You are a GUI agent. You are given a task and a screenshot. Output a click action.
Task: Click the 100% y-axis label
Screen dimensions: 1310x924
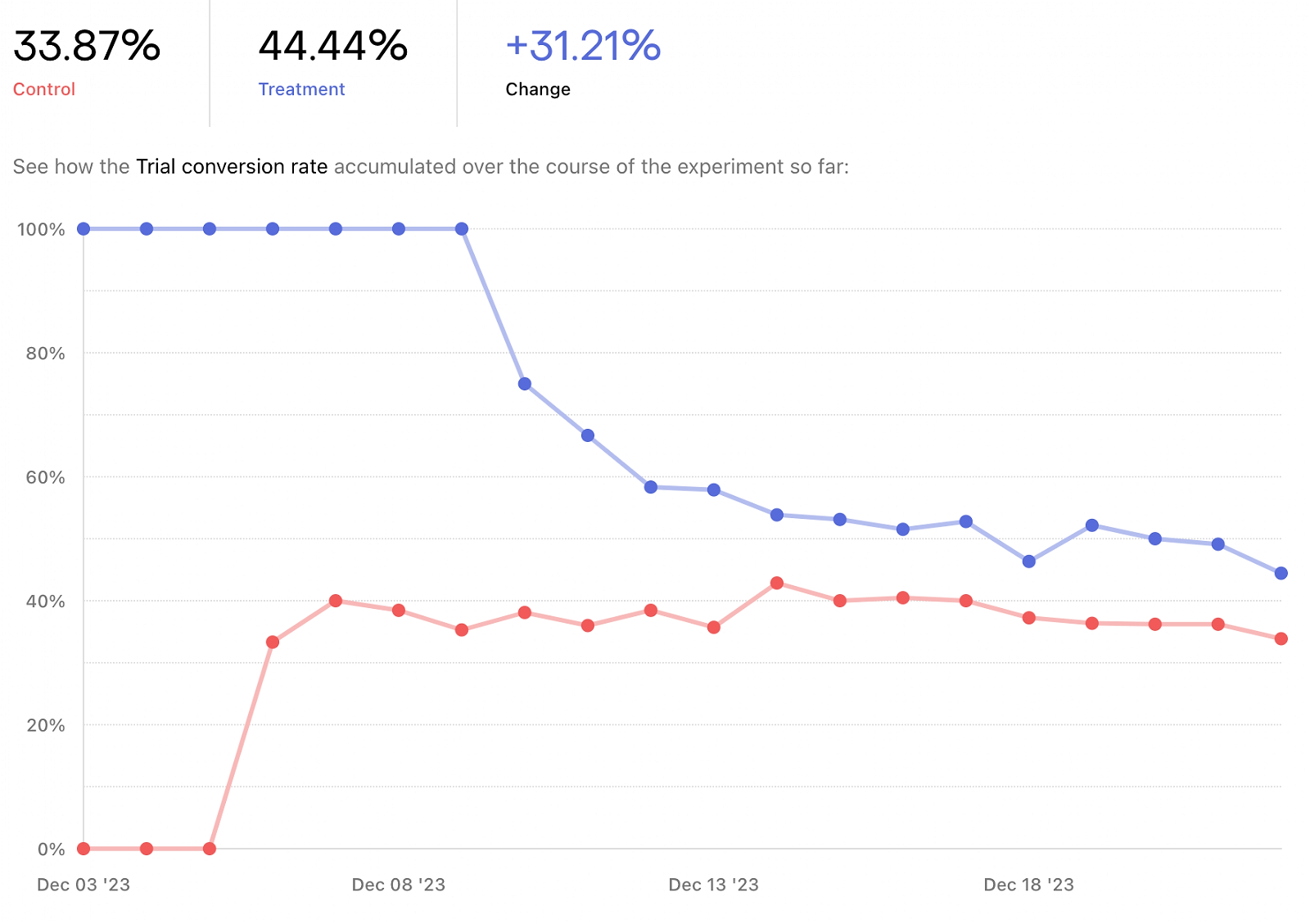coord(41,230)
